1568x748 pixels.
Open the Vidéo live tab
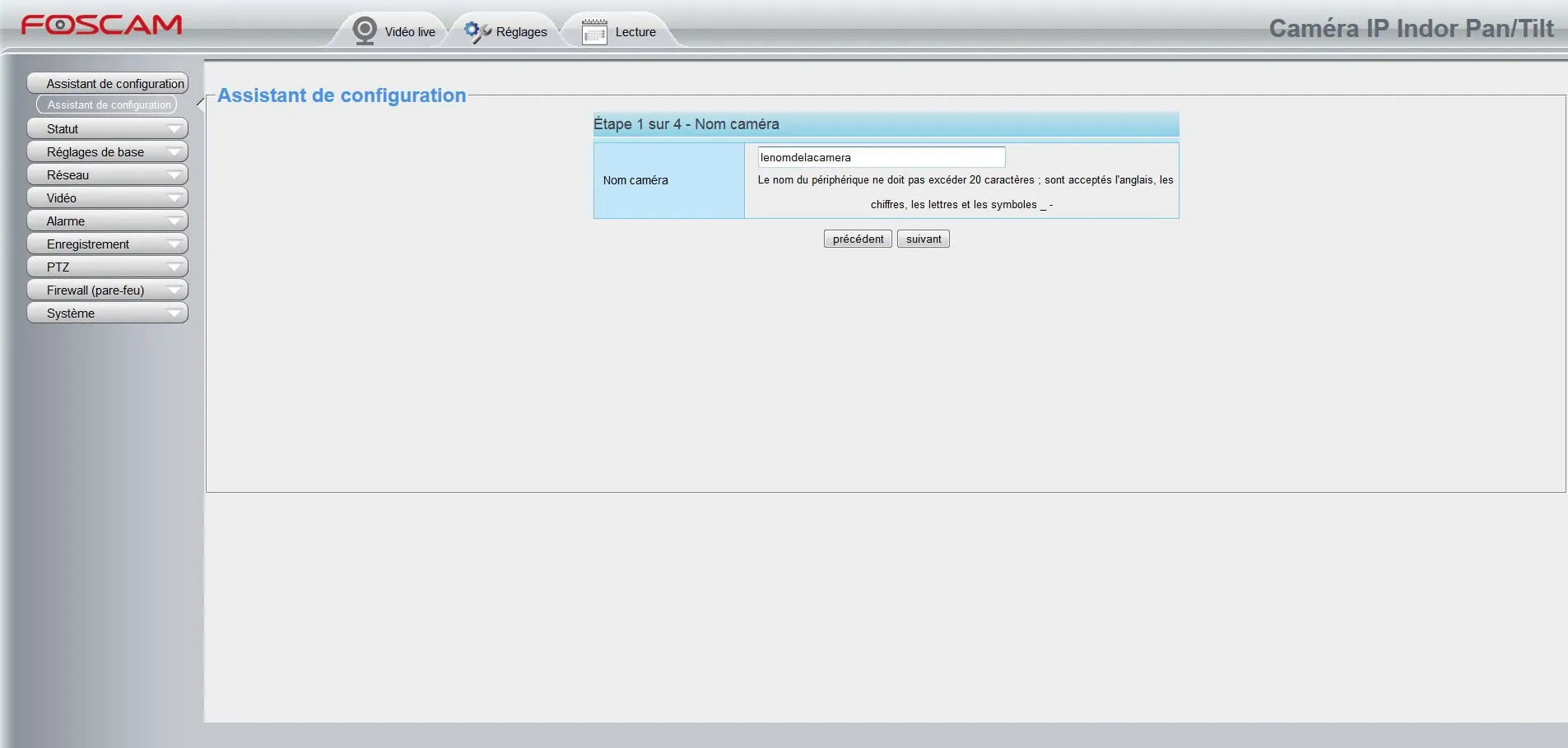pyautogui.click(x=410, y=32)
